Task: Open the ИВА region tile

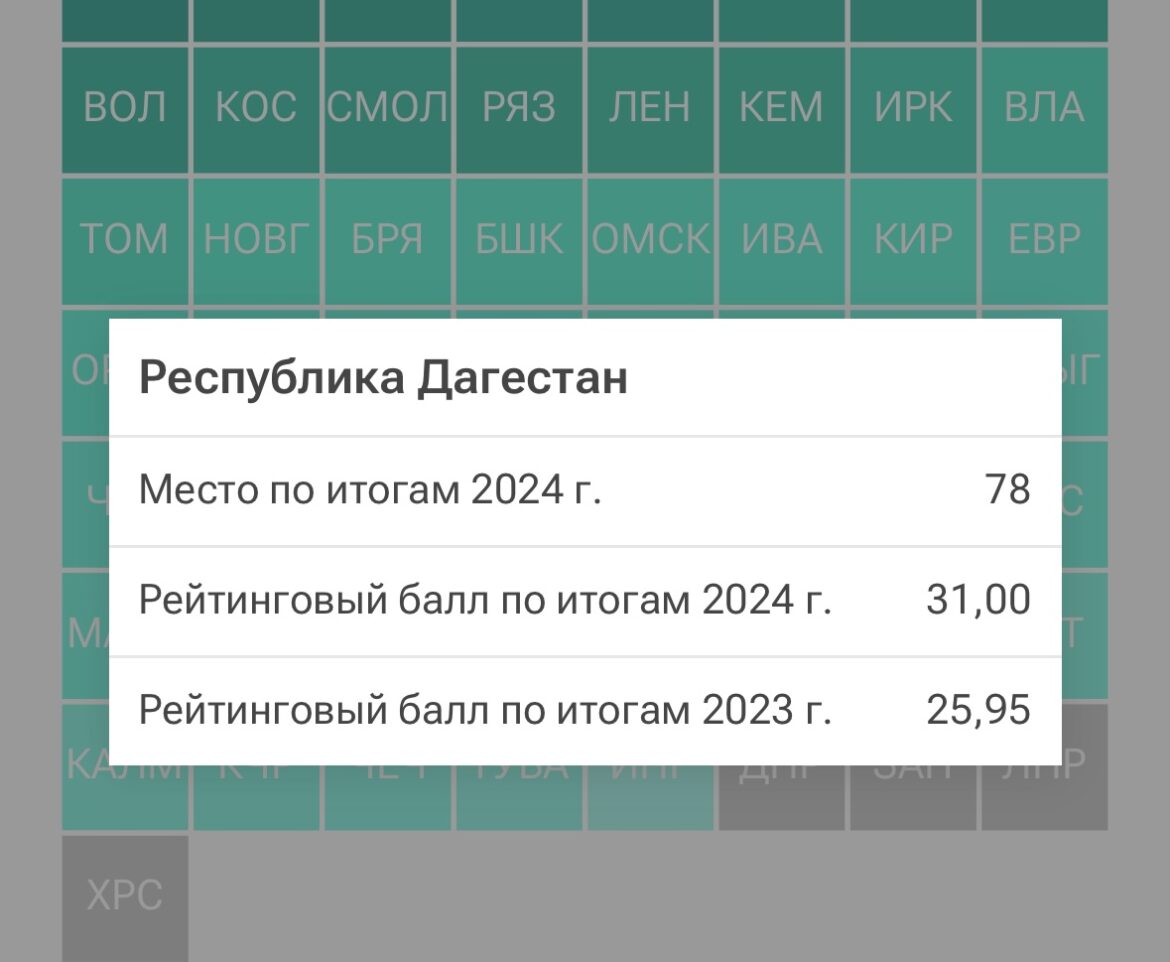Action: pos(781,240)
